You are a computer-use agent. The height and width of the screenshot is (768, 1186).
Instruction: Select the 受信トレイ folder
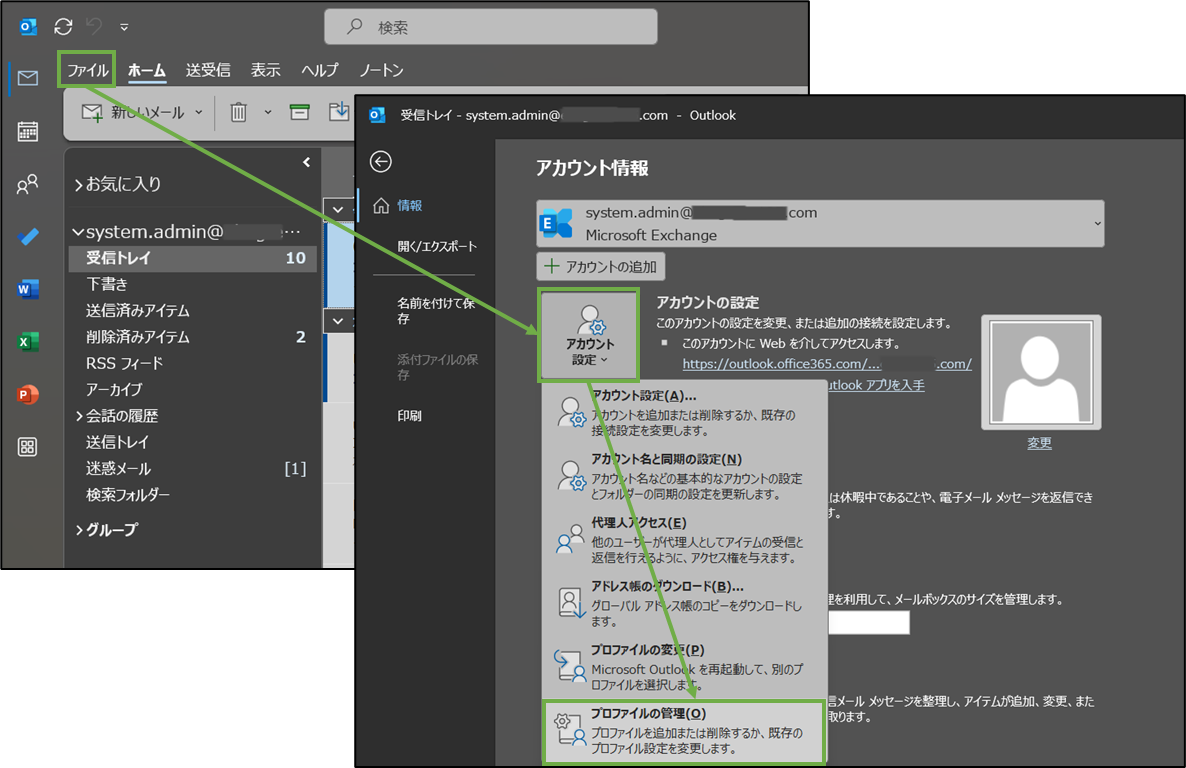(193, 258)
